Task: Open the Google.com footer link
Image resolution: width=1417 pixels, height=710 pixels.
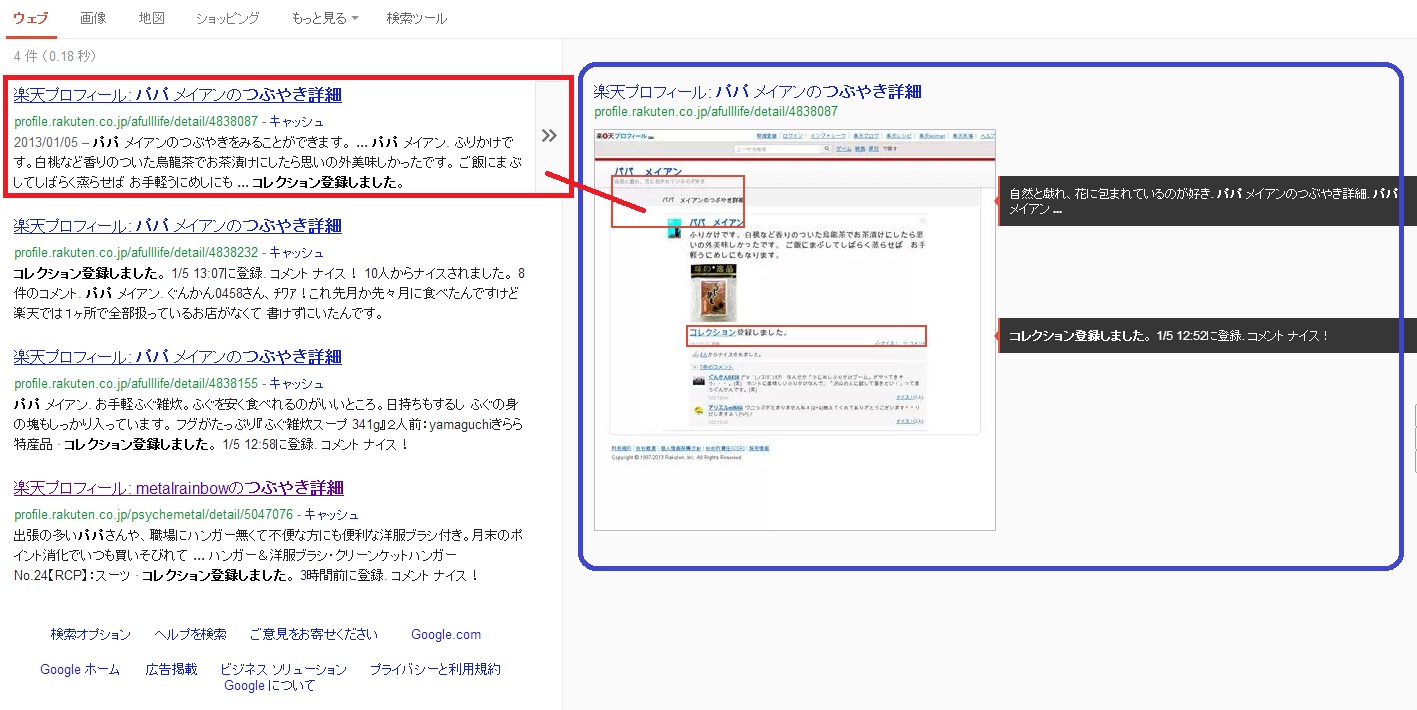Action: 445,635
